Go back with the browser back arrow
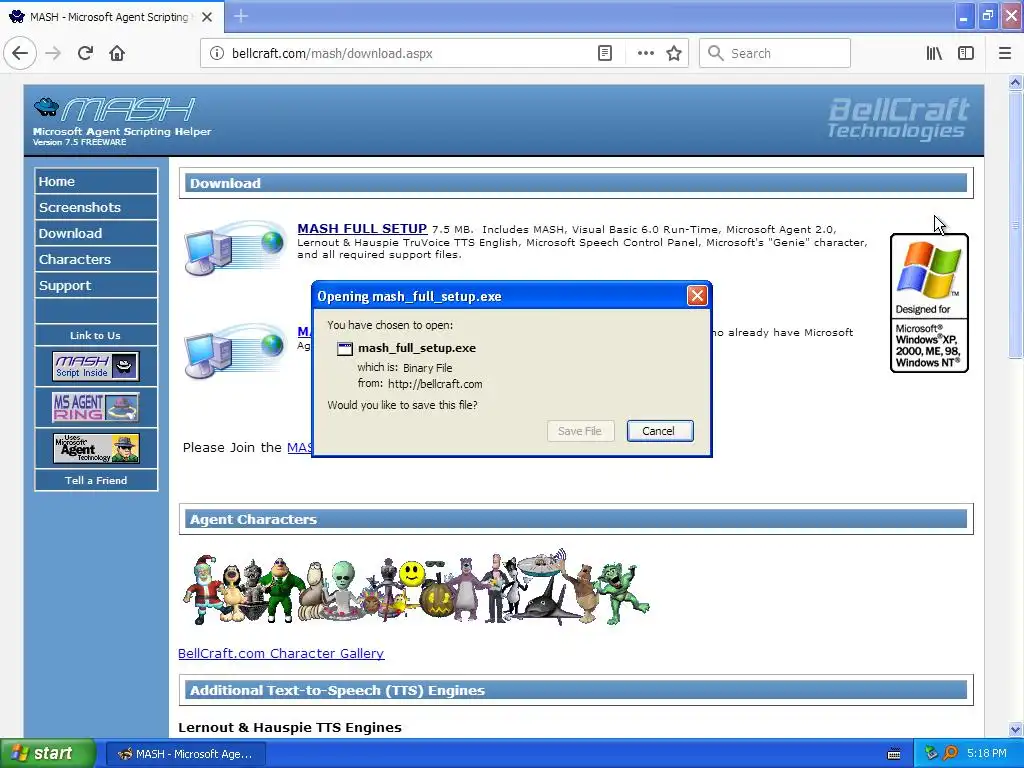The height and width of the screenshot is (768, 1024). [x=20, y=53]
